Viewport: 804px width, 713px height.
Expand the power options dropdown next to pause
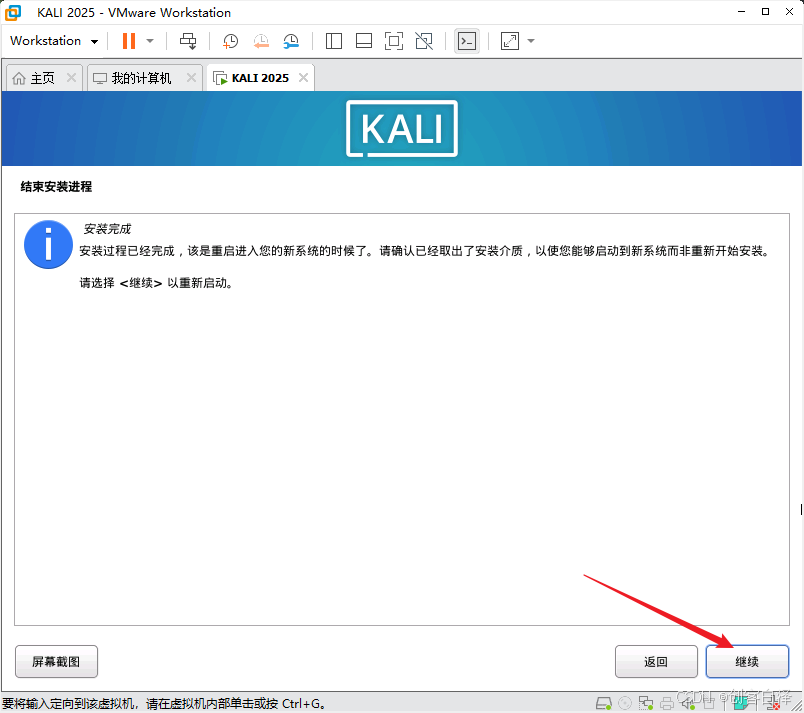150,41
